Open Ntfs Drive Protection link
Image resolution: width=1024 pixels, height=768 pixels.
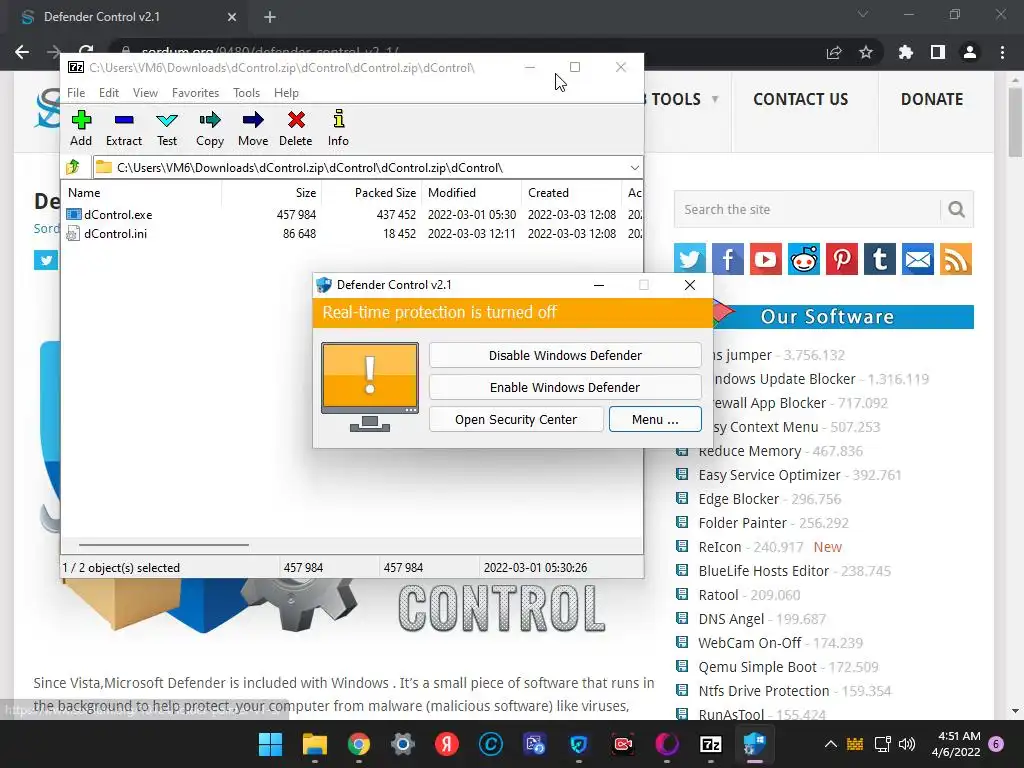coord(763,691)
